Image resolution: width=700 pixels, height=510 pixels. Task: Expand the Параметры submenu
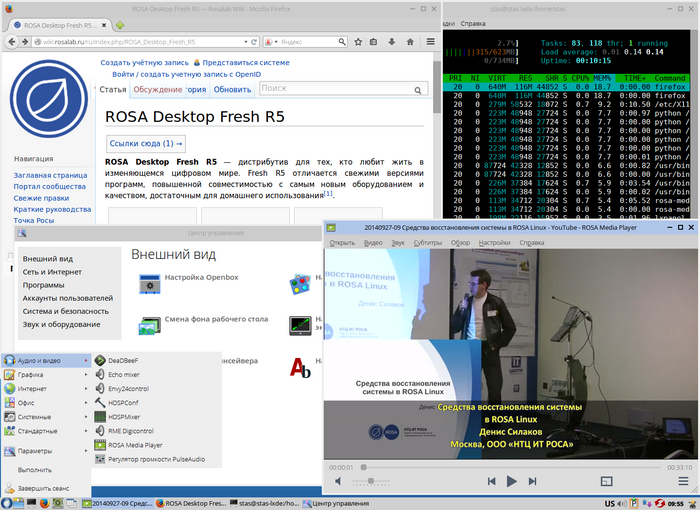coord(35,450)
